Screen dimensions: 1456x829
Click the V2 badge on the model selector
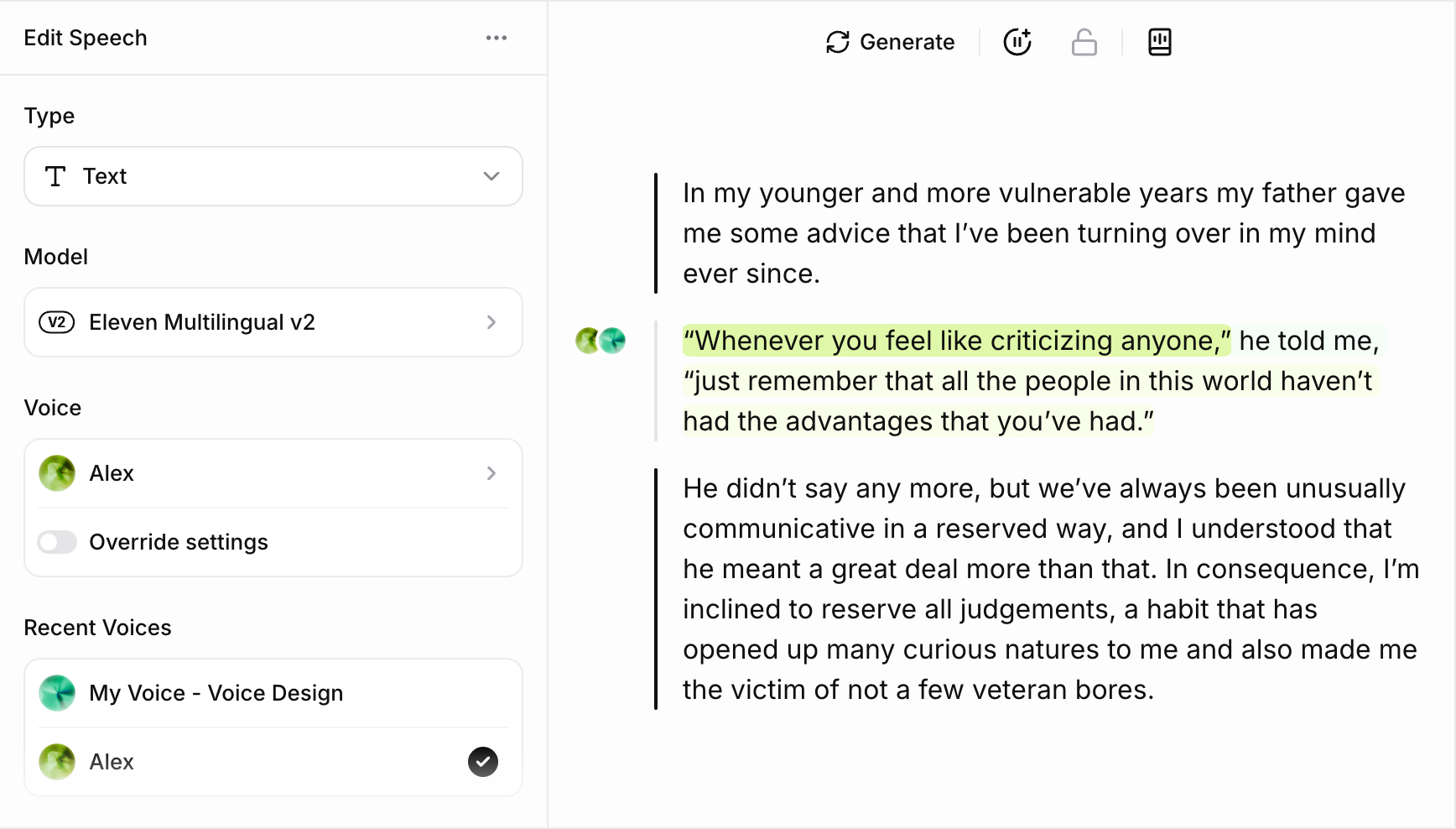point(56,322)
